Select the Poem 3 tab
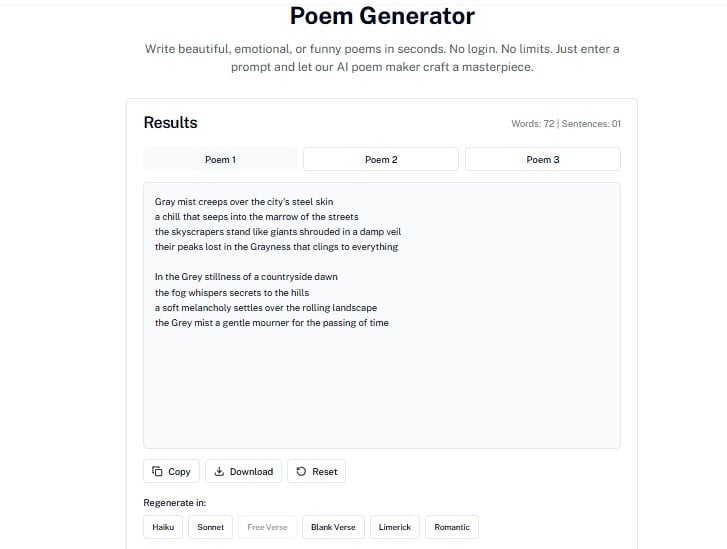727x549 pixels. point(542,160)
